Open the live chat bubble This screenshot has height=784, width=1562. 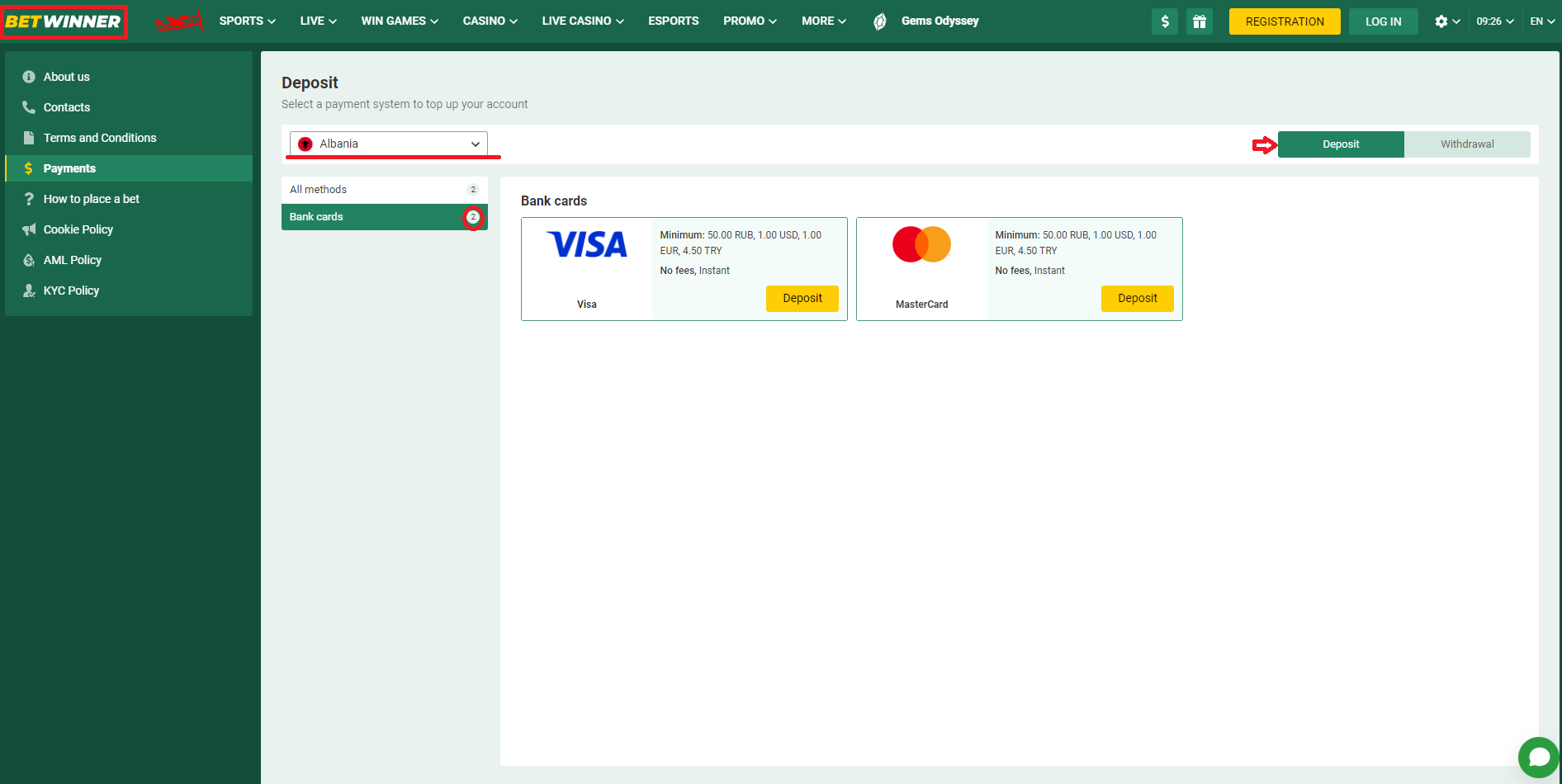point(1539,757)
